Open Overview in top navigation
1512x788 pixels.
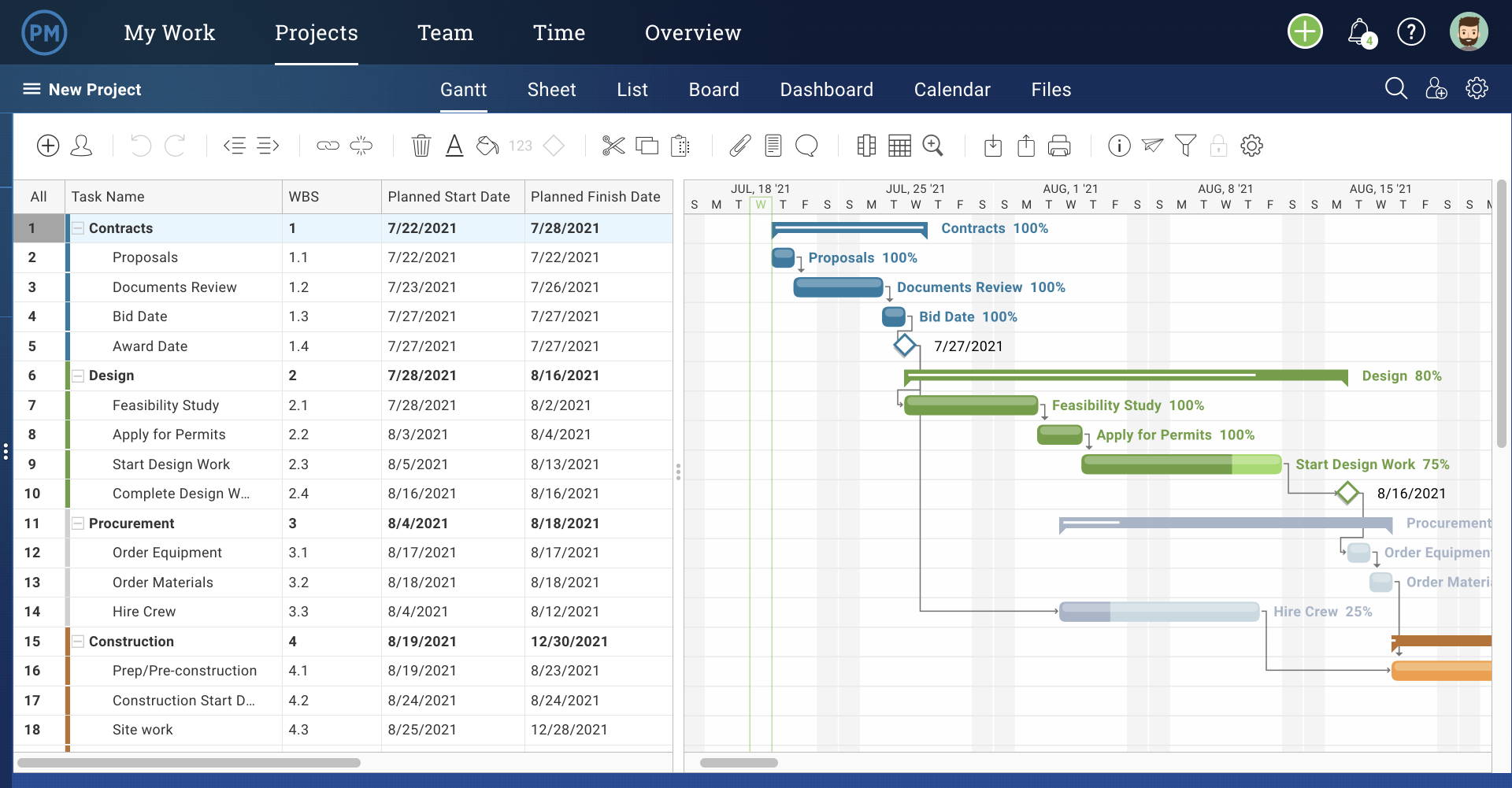point(693,32)
